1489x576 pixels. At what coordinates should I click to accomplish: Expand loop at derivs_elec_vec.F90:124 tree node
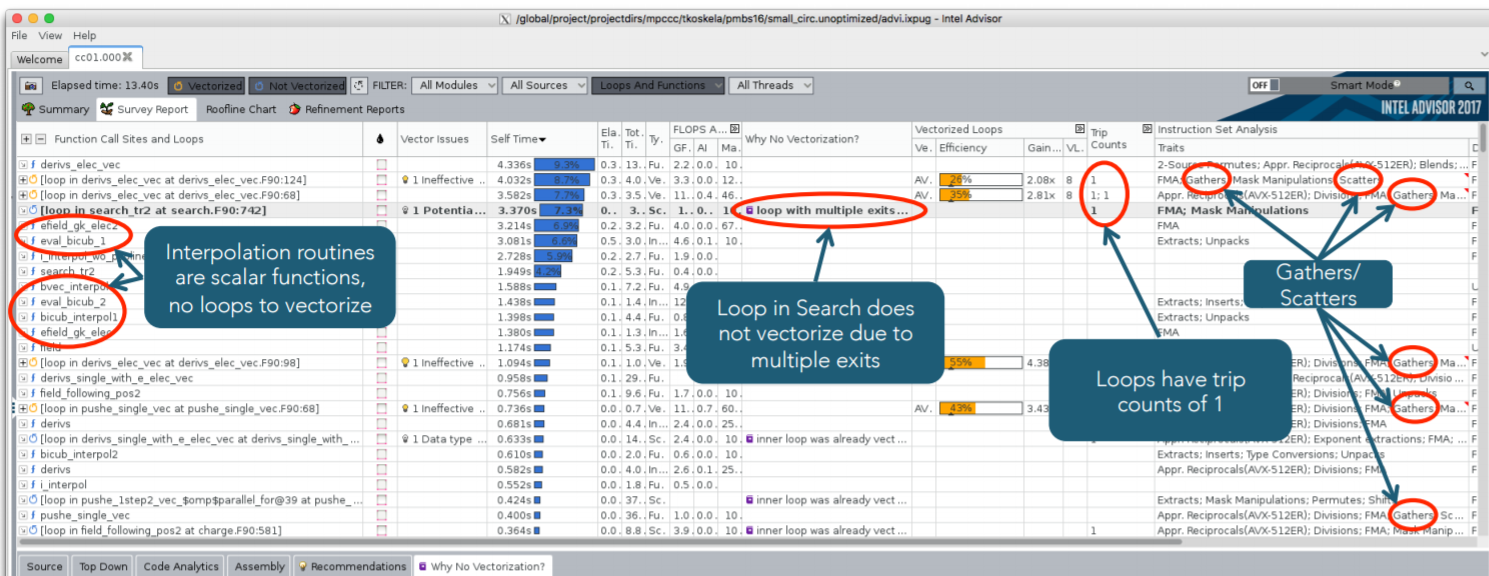[x=22, y=180]
